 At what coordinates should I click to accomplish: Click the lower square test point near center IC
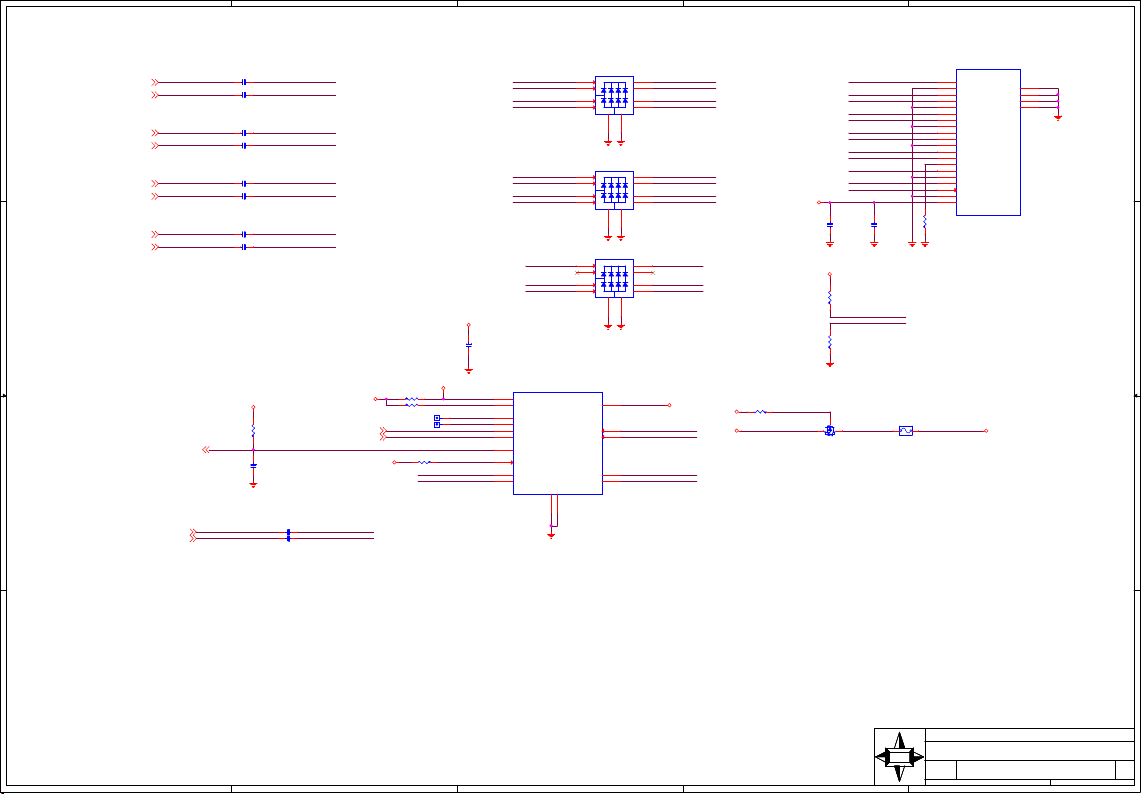(x=437, y=425)
